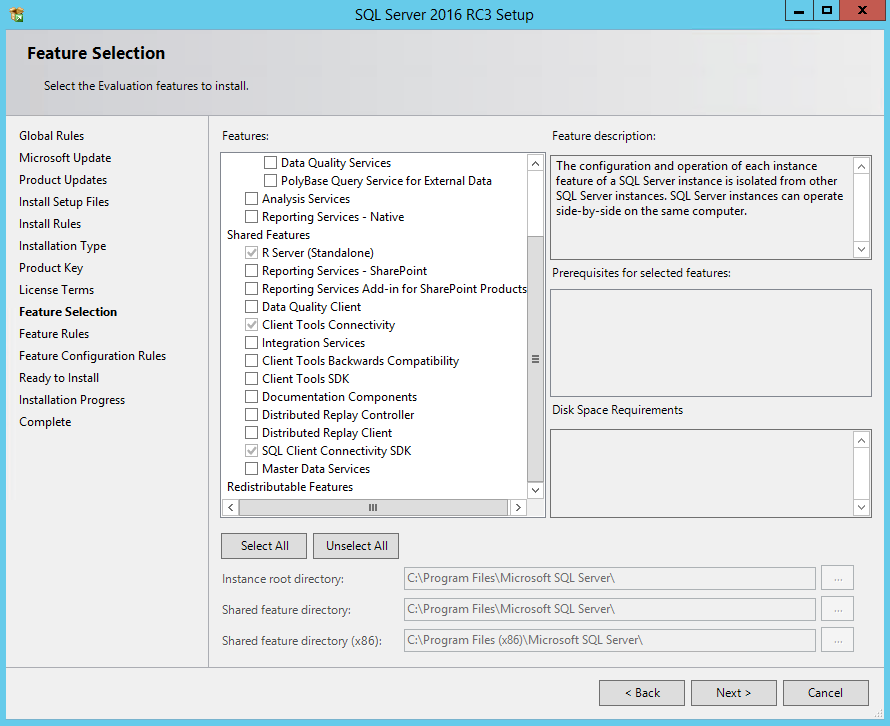
Task: Enable Master Data Services feature
Action: pos(251,469)
